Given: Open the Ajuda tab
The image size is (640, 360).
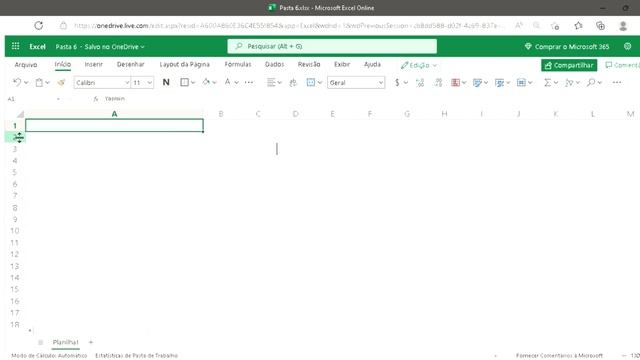Looking at the screenshot, I should point(372,64).
